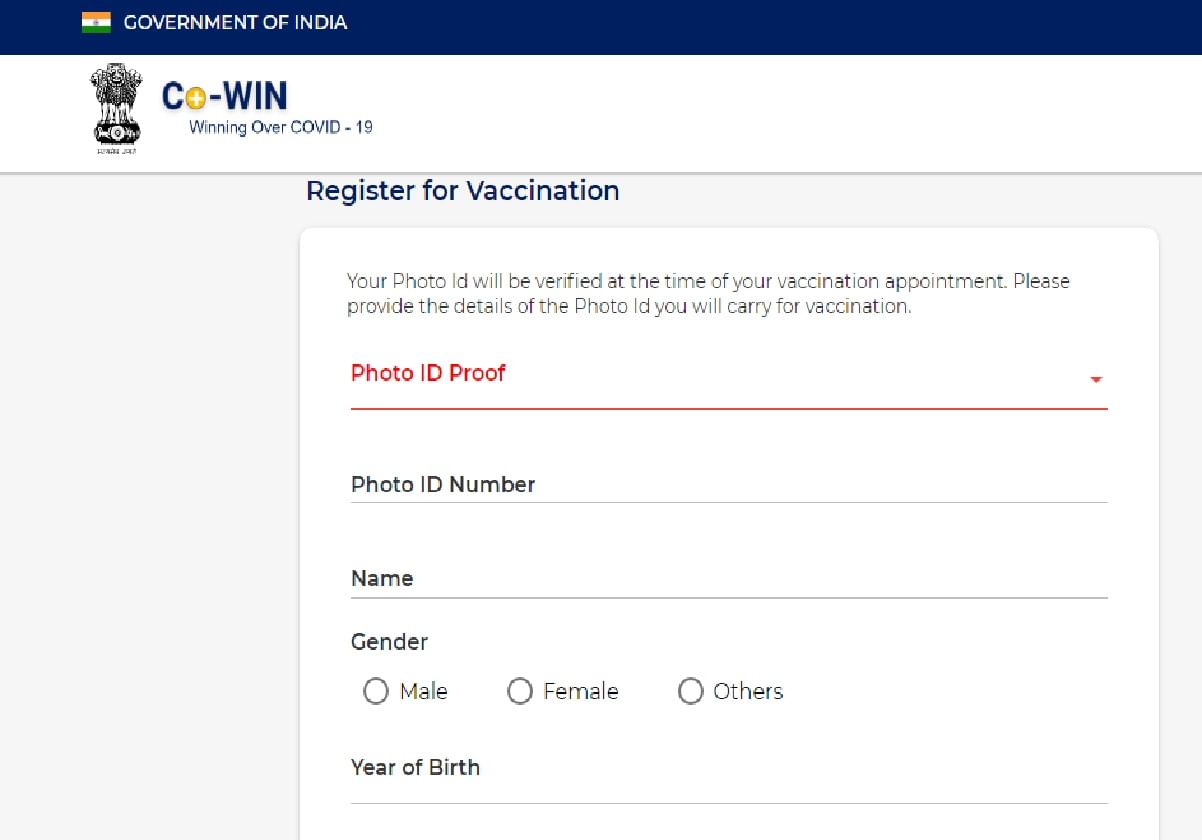
Task: Click the Co-WIN brand link
Action: point(224,95)
